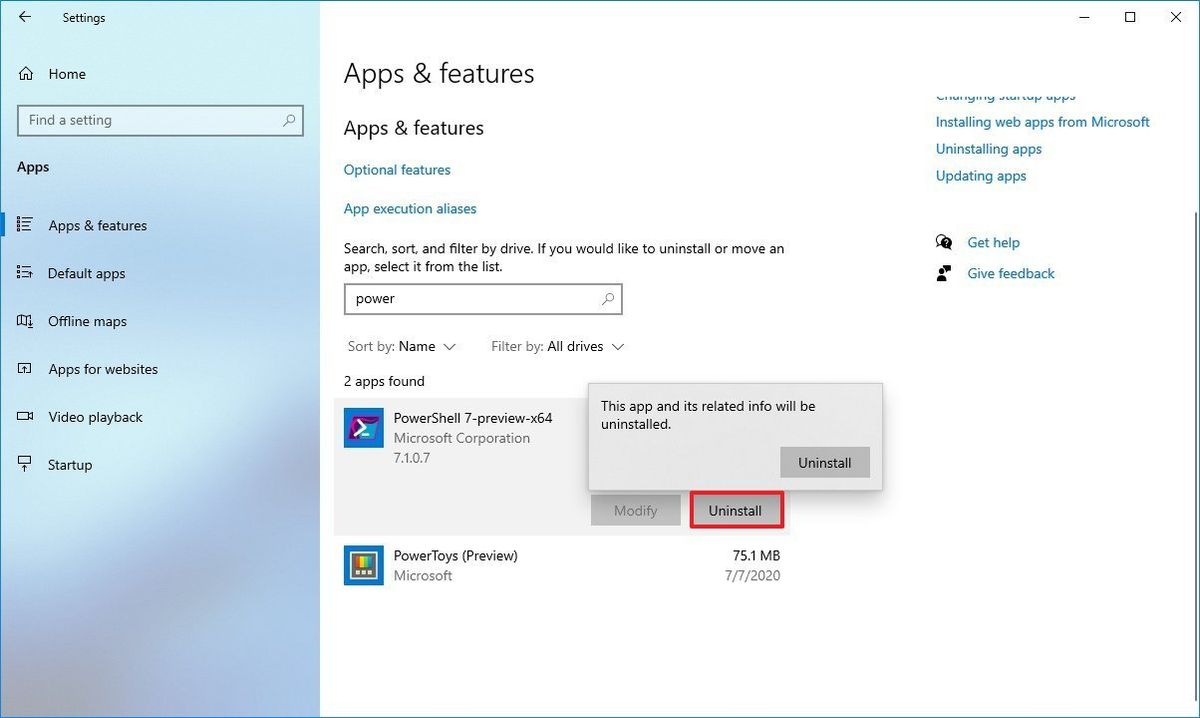Click the '2 apps found' text
The height and width of the screenshot is (718, 1200).
[384, 382]
